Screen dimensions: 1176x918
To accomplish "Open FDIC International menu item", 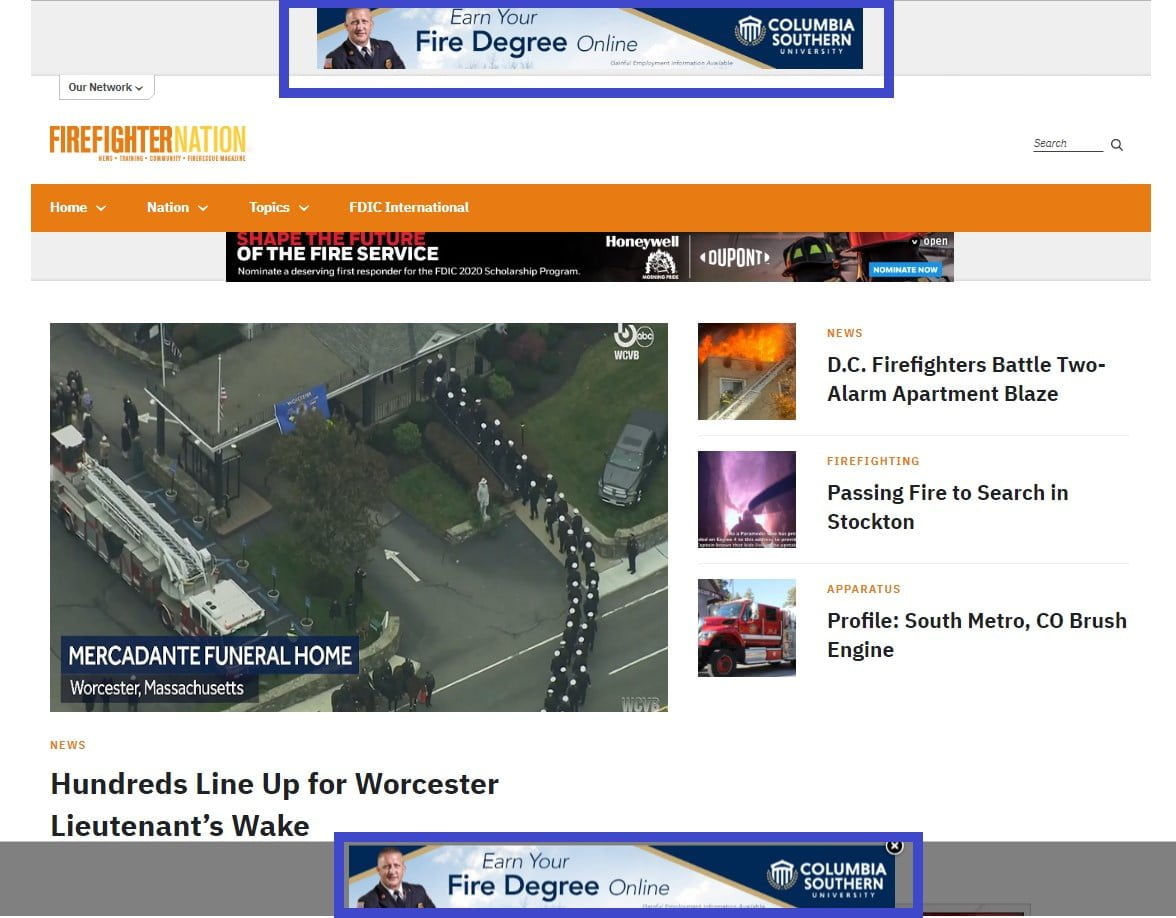I will [x=409, y=208].
